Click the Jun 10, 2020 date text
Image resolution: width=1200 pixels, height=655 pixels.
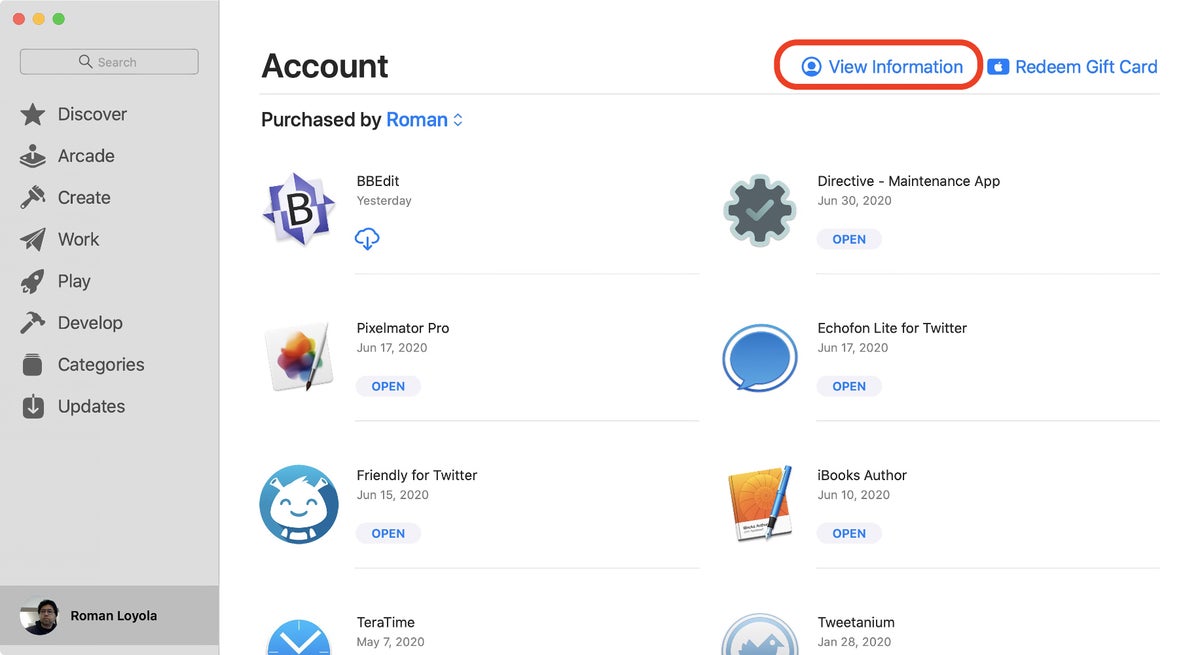854,495
